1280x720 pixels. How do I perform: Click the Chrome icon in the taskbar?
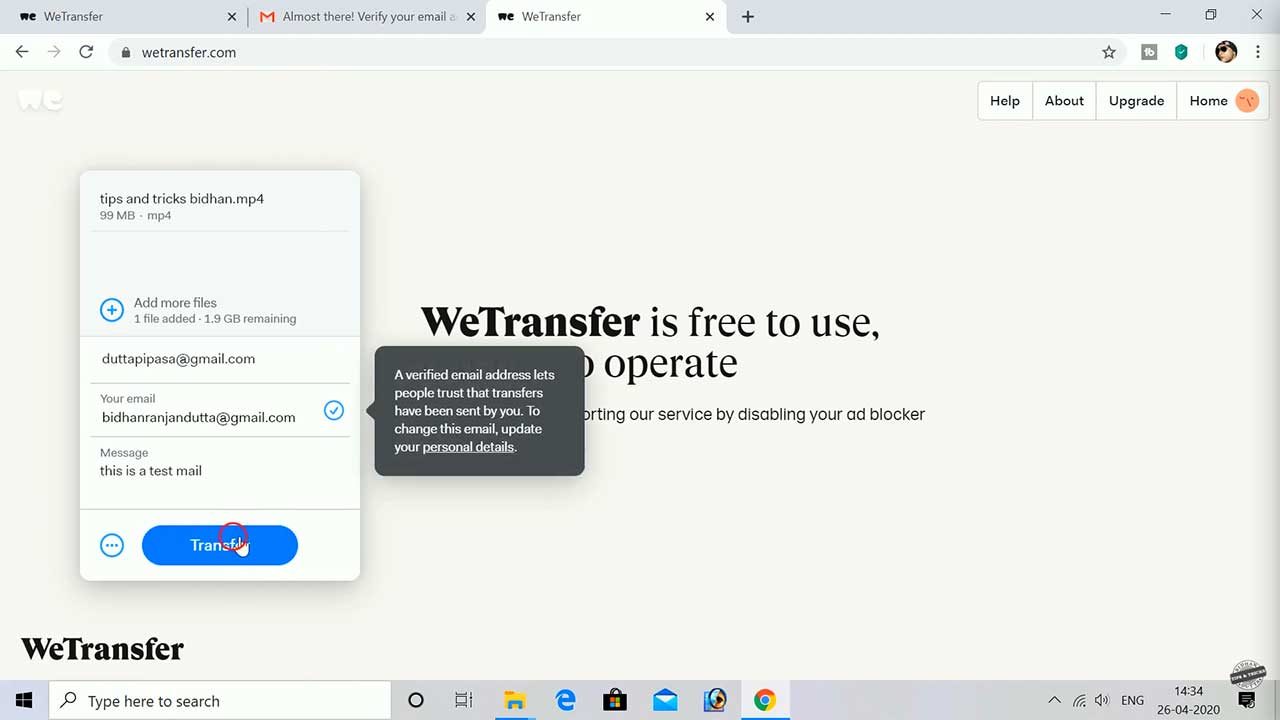[x=765, y=700]
